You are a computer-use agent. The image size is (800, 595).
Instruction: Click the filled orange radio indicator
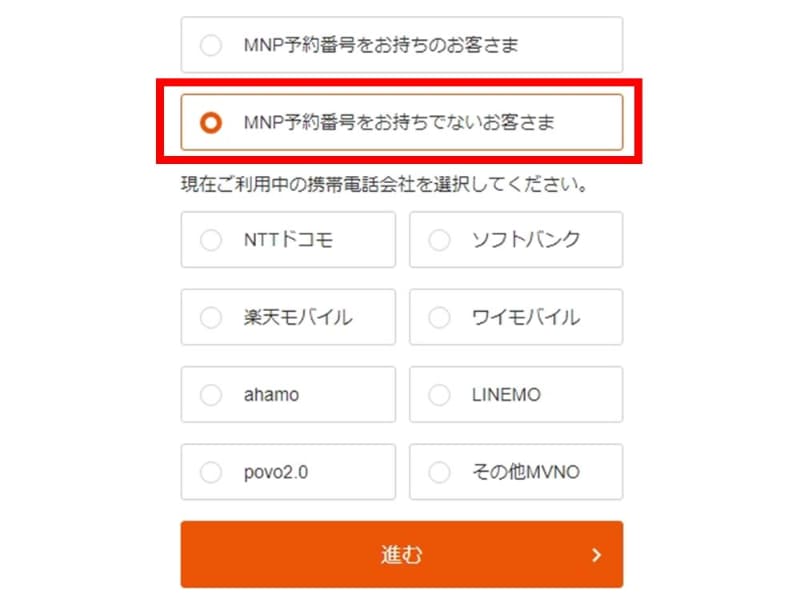pos(210,122)
